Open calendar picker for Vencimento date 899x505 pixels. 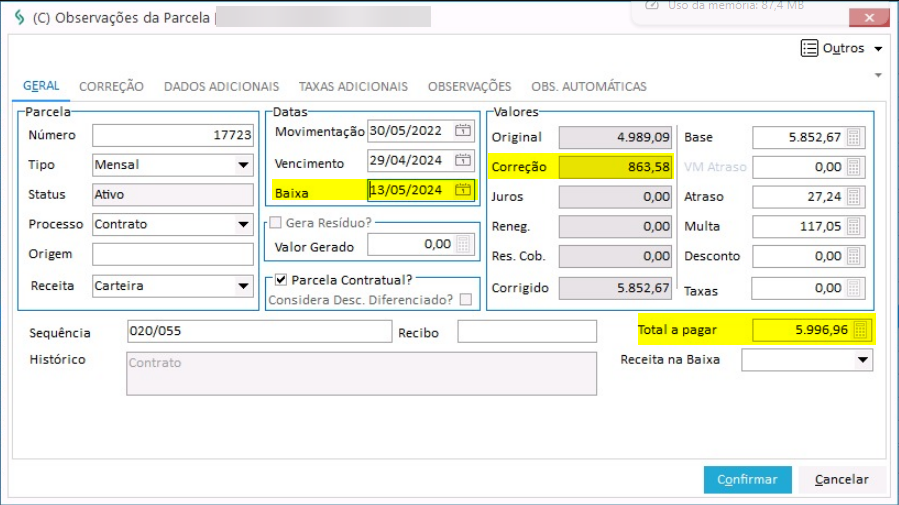coord(463,160)
